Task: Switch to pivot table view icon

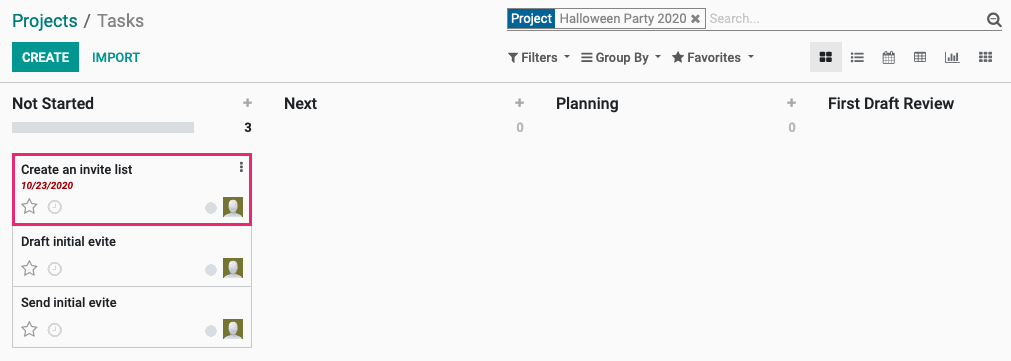Action: (x=920, y=57)
